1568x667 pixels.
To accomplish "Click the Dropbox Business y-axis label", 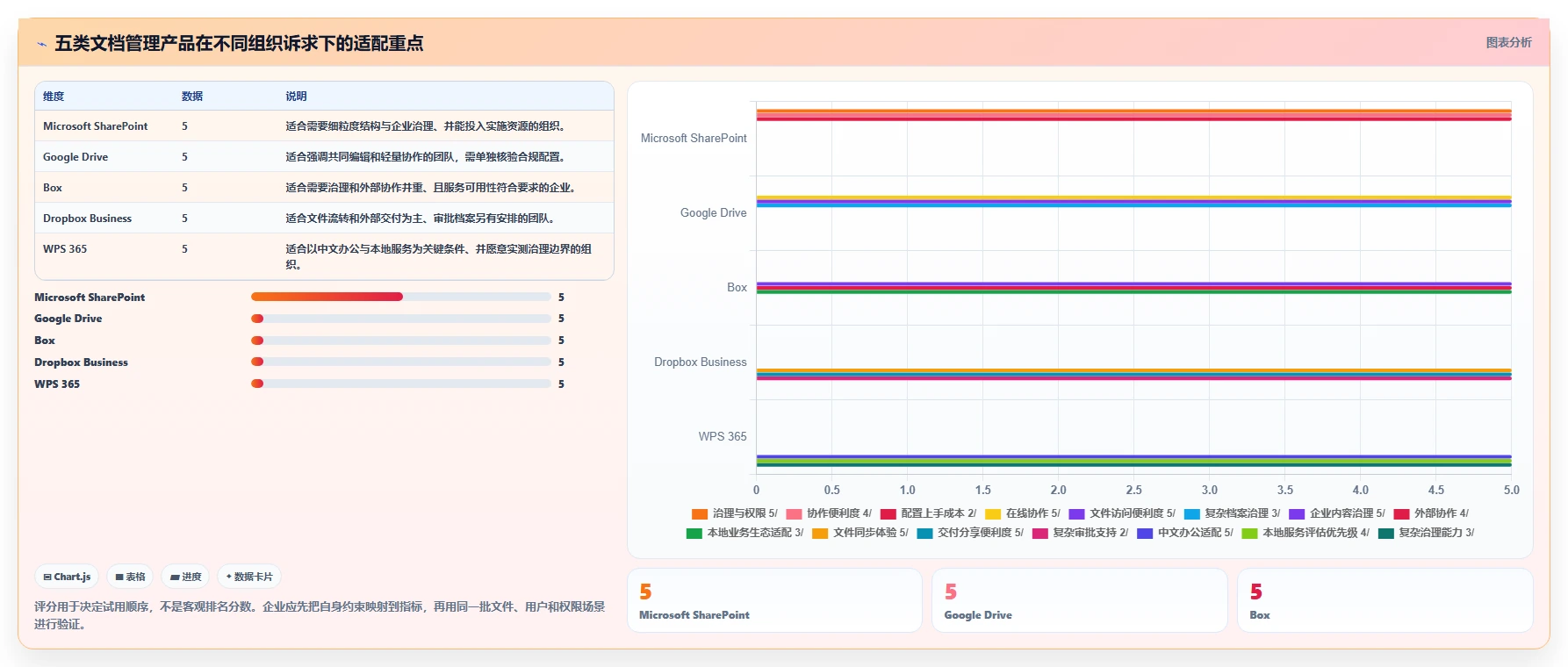I will [x=700, y=362].
